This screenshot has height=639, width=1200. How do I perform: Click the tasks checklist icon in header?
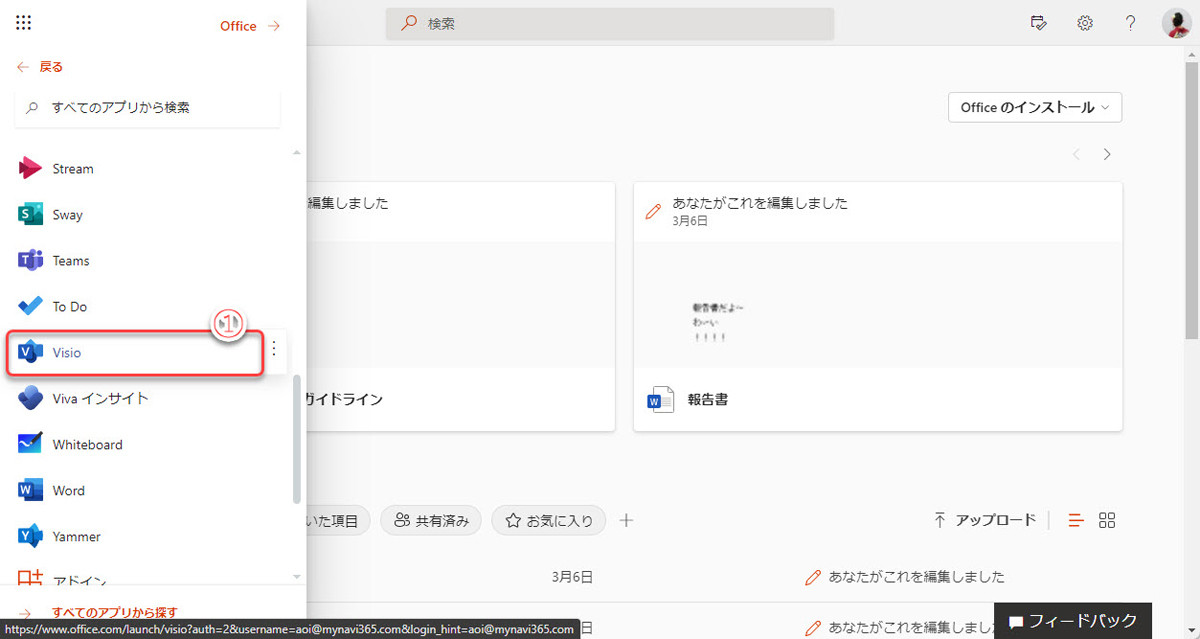pyautogui.click(x=1038, y=23)
